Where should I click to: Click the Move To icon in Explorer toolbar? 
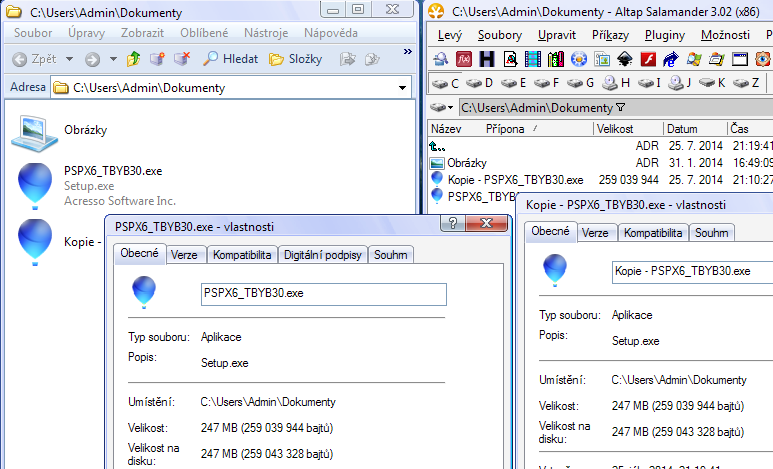pyautogui.click(x=348, y=60)
